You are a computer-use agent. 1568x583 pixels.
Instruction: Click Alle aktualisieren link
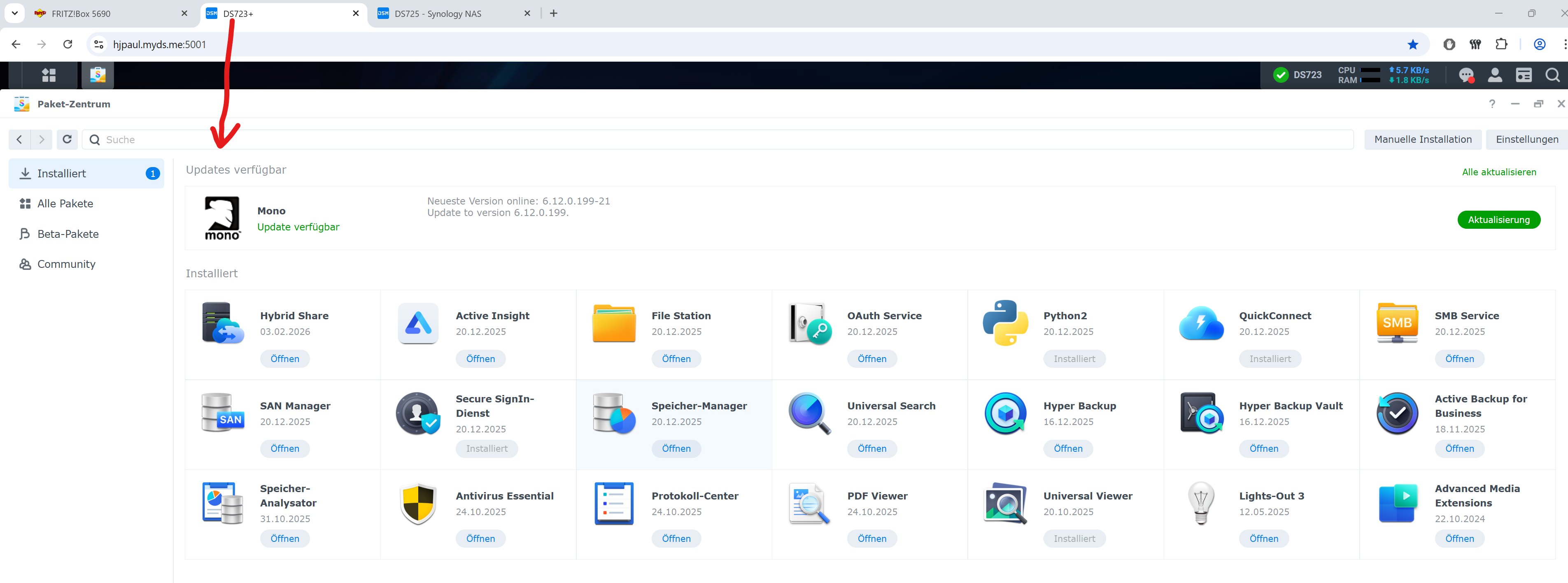[x=1498, y=172]
